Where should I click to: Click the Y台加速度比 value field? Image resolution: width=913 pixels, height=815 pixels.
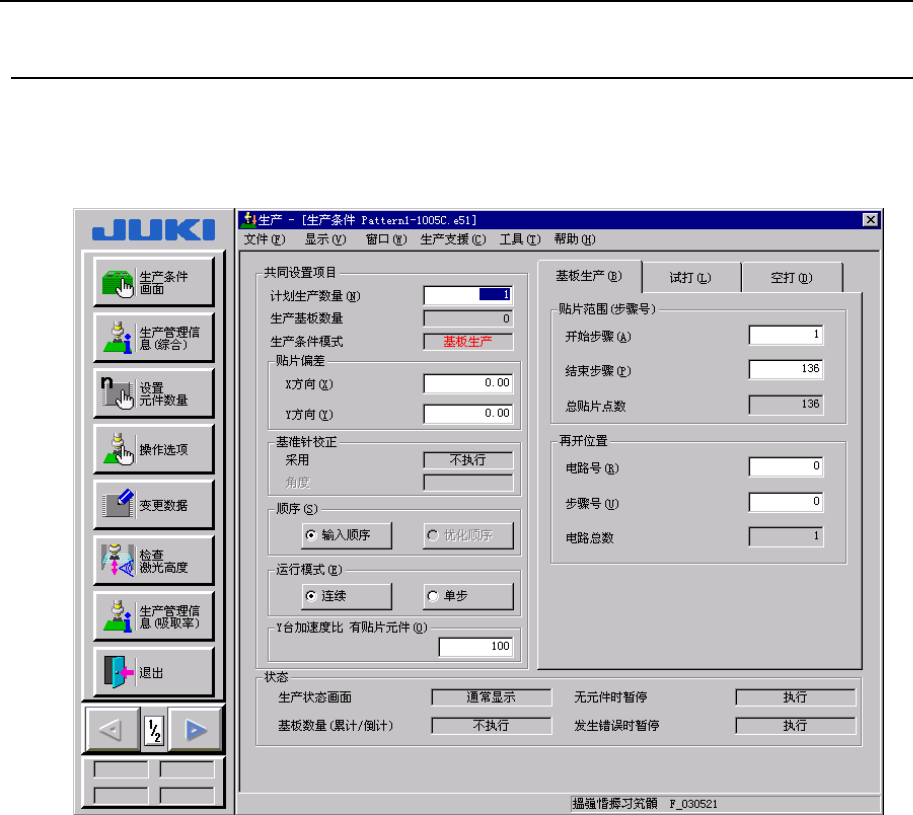click(476, 646)
